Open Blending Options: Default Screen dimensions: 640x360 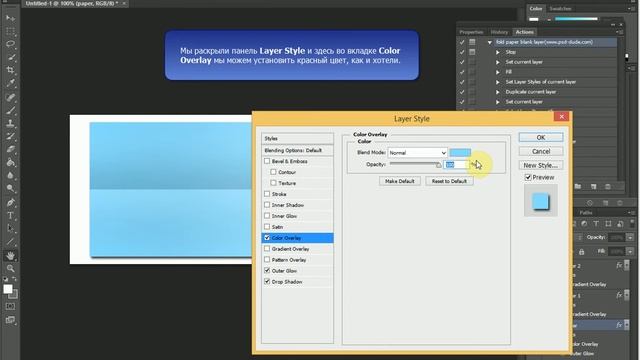coord(297,150)
